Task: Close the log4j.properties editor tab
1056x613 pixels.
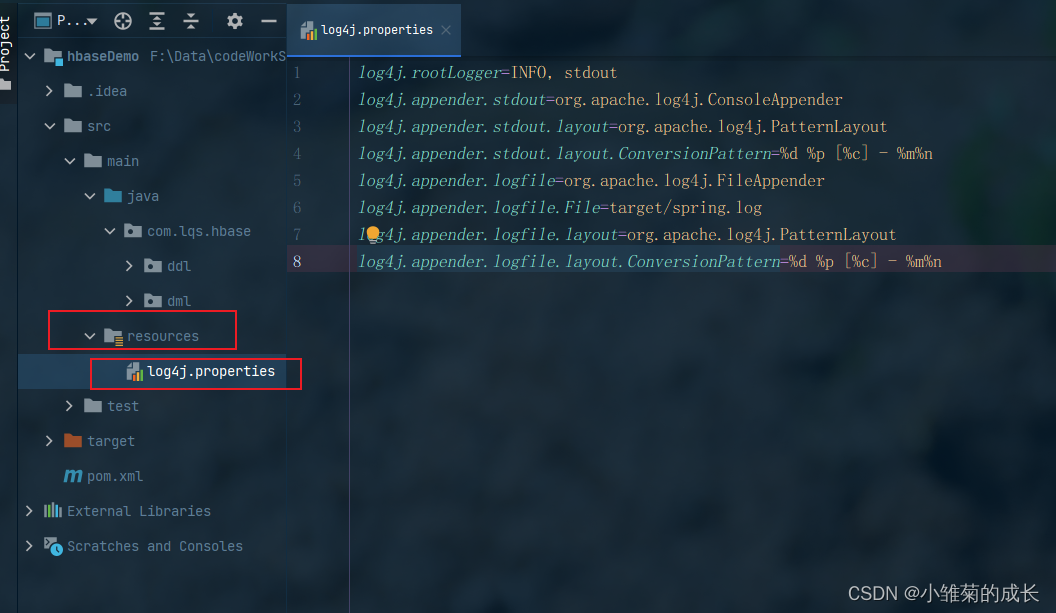Action: coord(446,30)
